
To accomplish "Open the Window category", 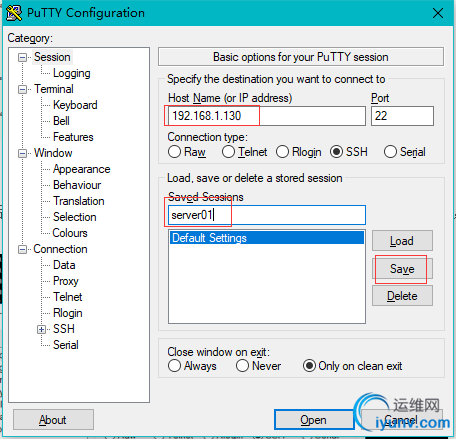I will [53, 153].
